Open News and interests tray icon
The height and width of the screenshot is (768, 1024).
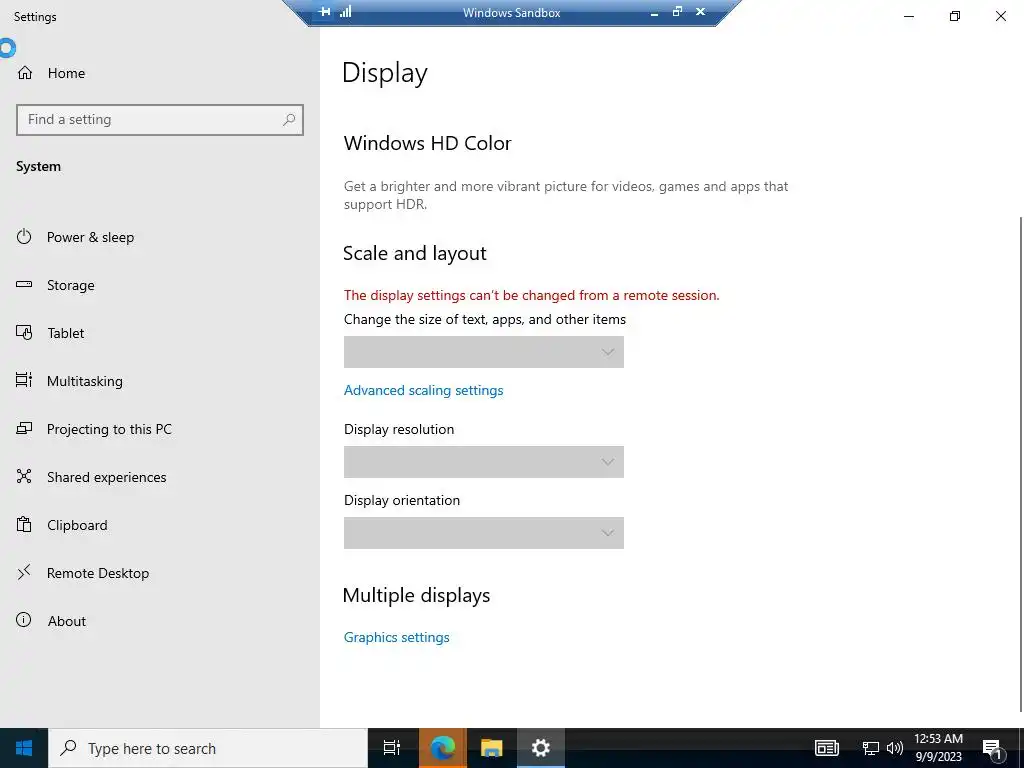tap(826, 748)
